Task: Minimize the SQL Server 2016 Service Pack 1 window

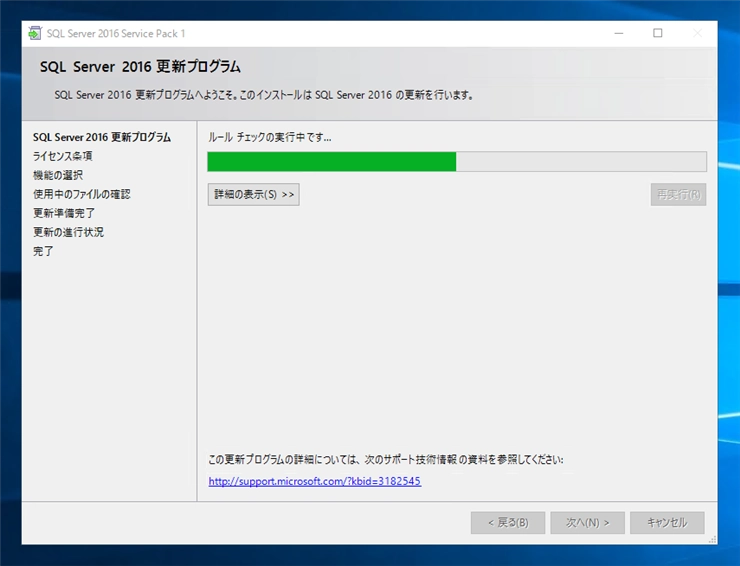Action: point(619,34)
